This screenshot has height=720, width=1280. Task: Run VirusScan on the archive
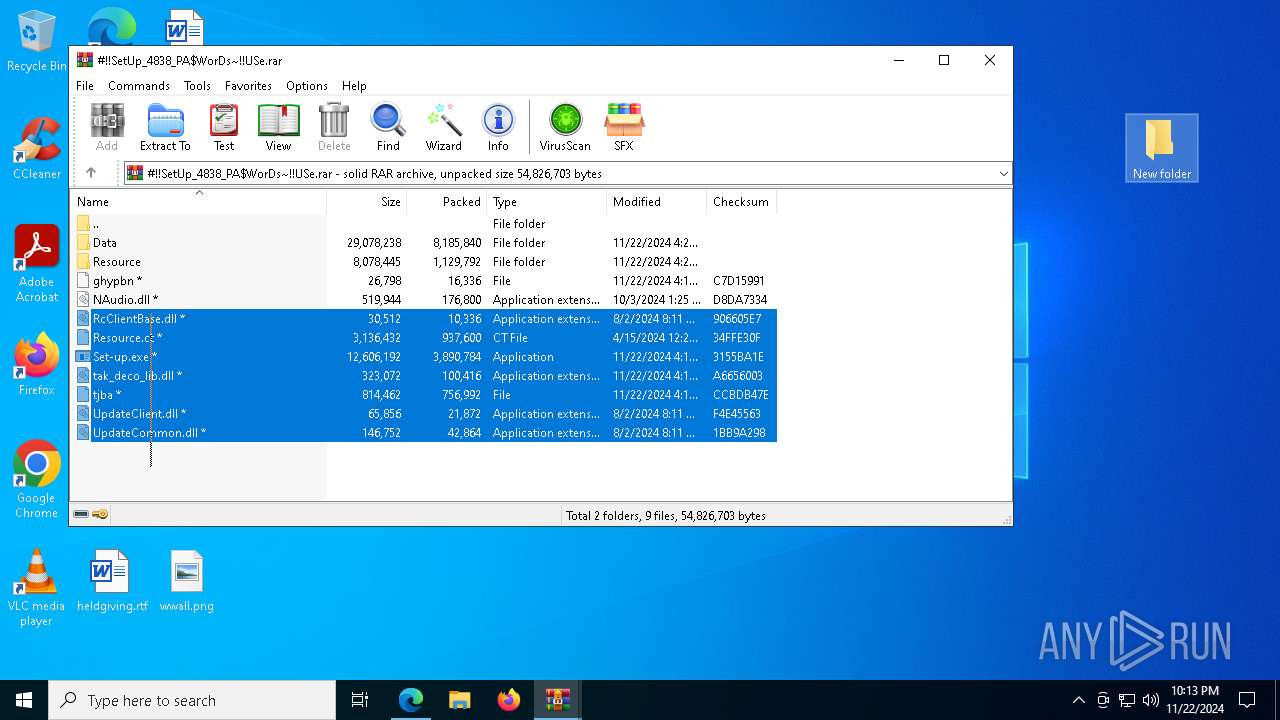(565, 127)
